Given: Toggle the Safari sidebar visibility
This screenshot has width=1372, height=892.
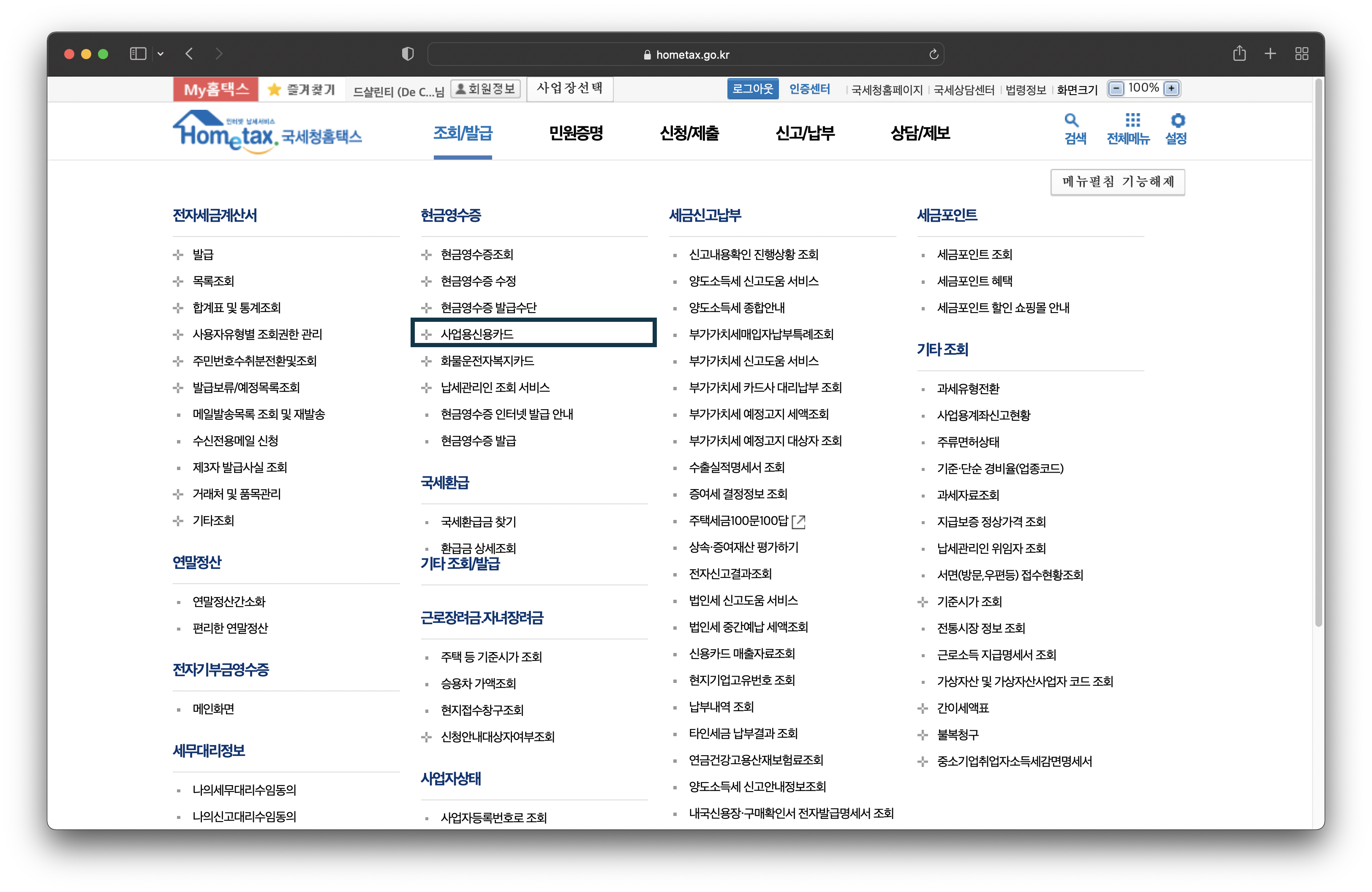Looking at the screenshot, I should 138,53.
